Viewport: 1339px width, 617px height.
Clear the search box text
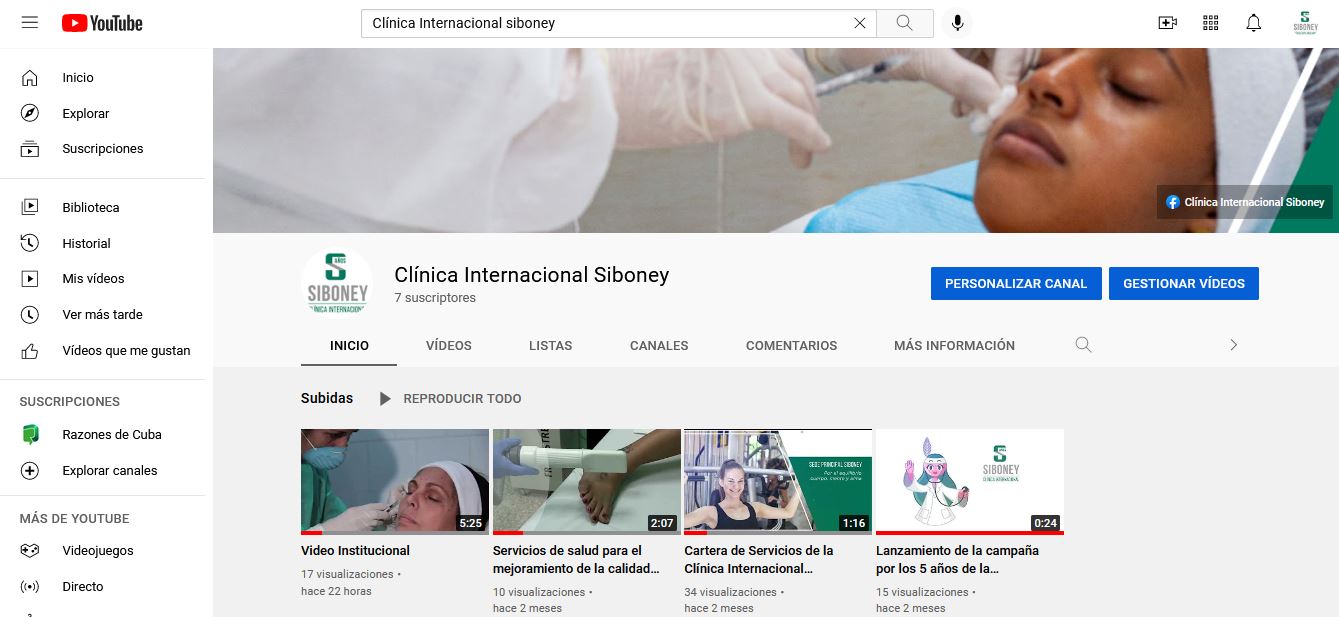(x=859, y=23)
